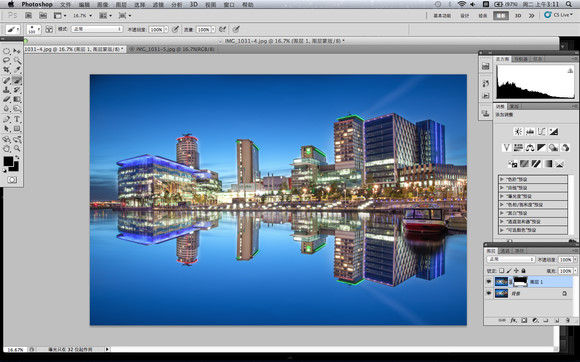Add Levels adjustment icon
Image resolution: width=580 pixels, height=362 pixels.
point(530,132)
